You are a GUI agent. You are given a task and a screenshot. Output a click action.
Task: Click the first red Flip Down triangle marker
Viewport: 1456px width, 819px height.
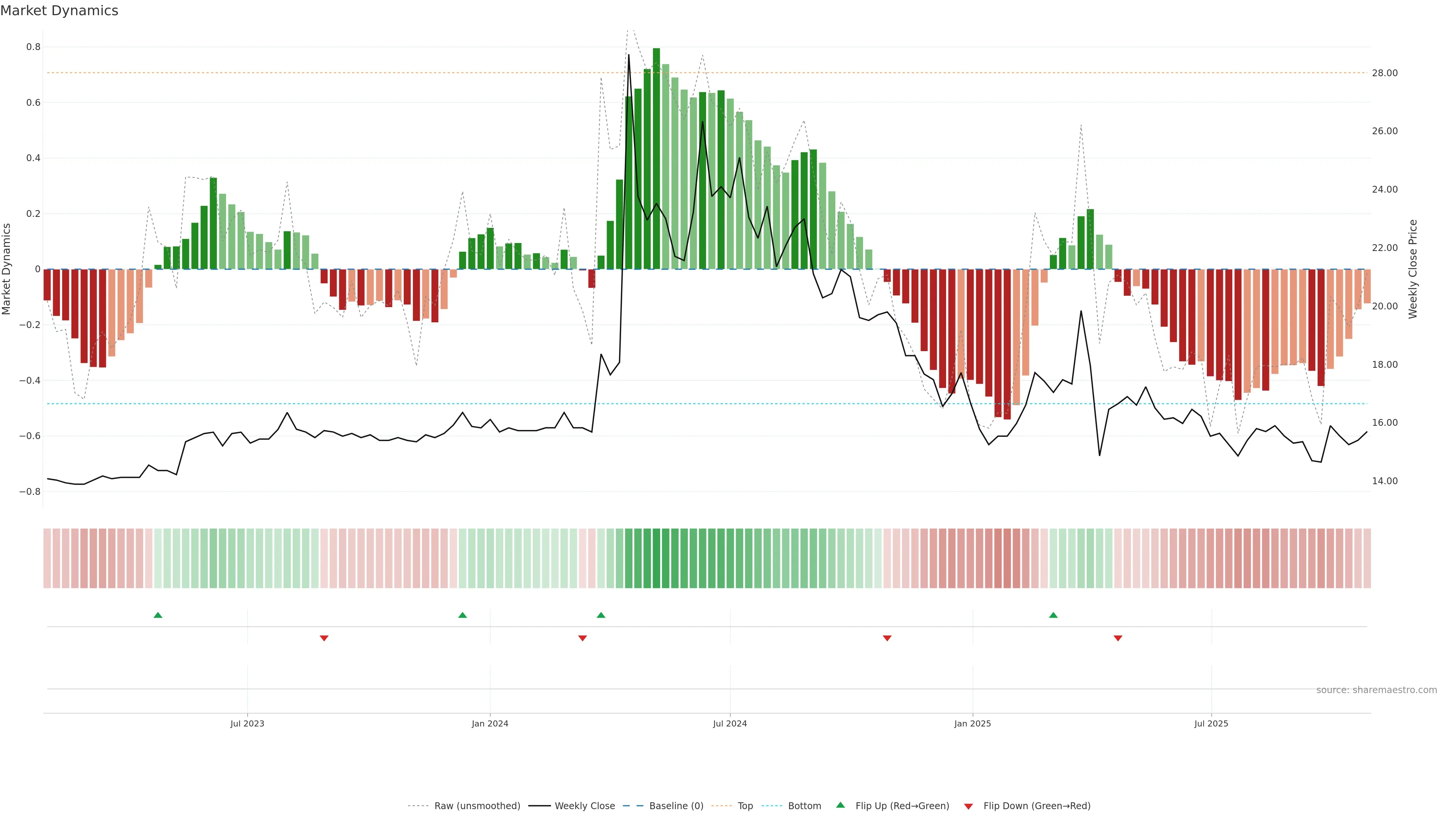(x=324, y=638)
